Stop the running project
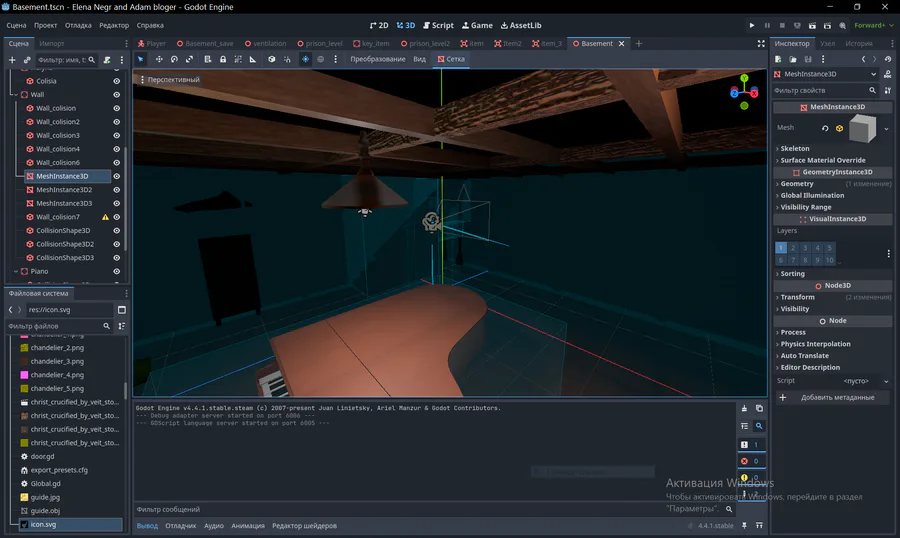 click(782, 25)
